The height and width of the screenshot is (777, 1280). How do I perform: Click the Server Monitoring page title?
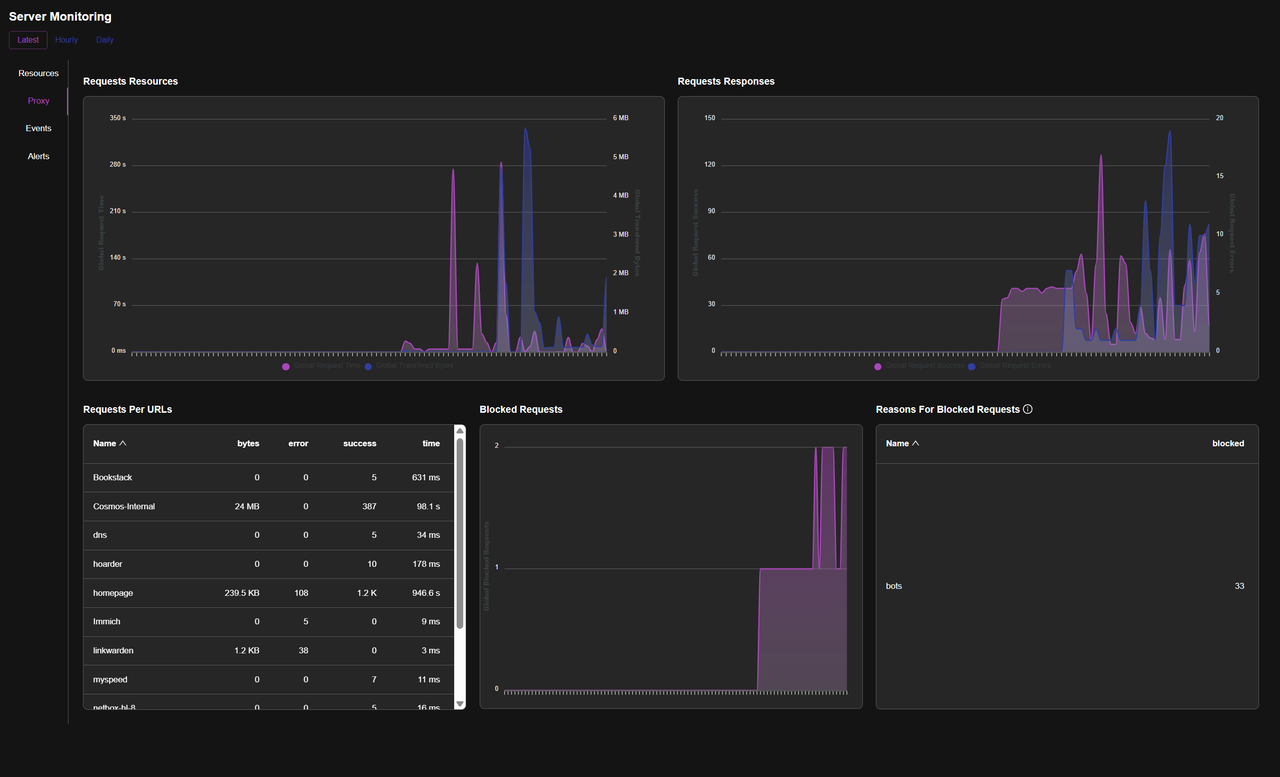[x=60, y=16]
